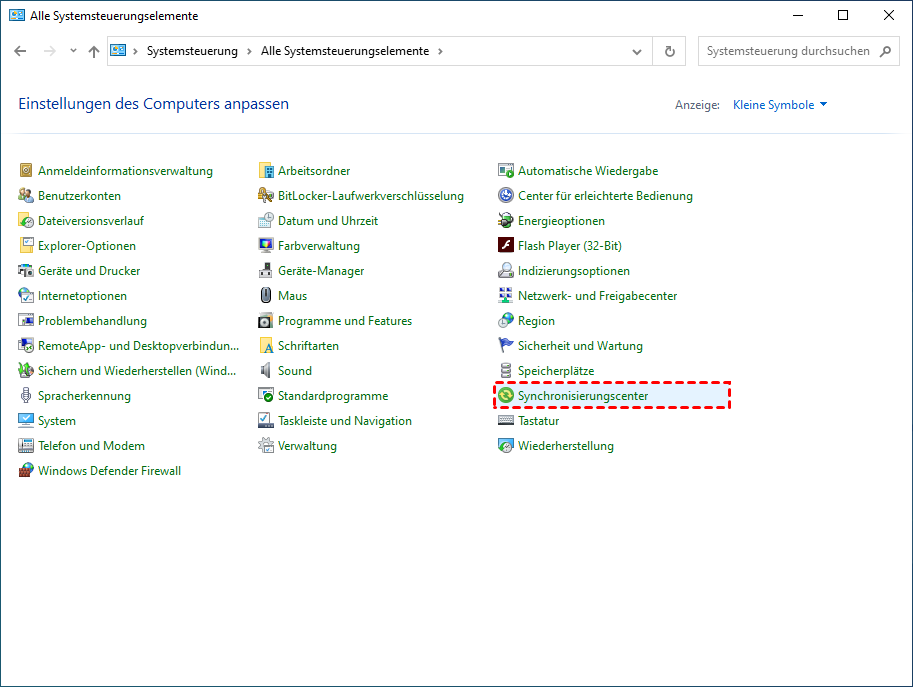
Task: Click the Taskleiste und Navigation link
Action: click(x=344, y=421)
